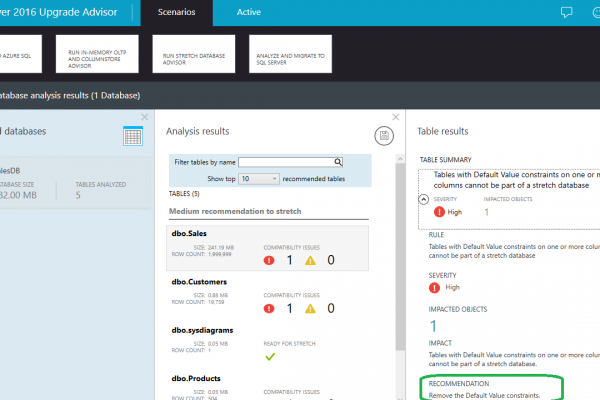Click sysdiagrams ready for stretch checkmark
The width and height of the screenshot is (600, 400).
270,357
